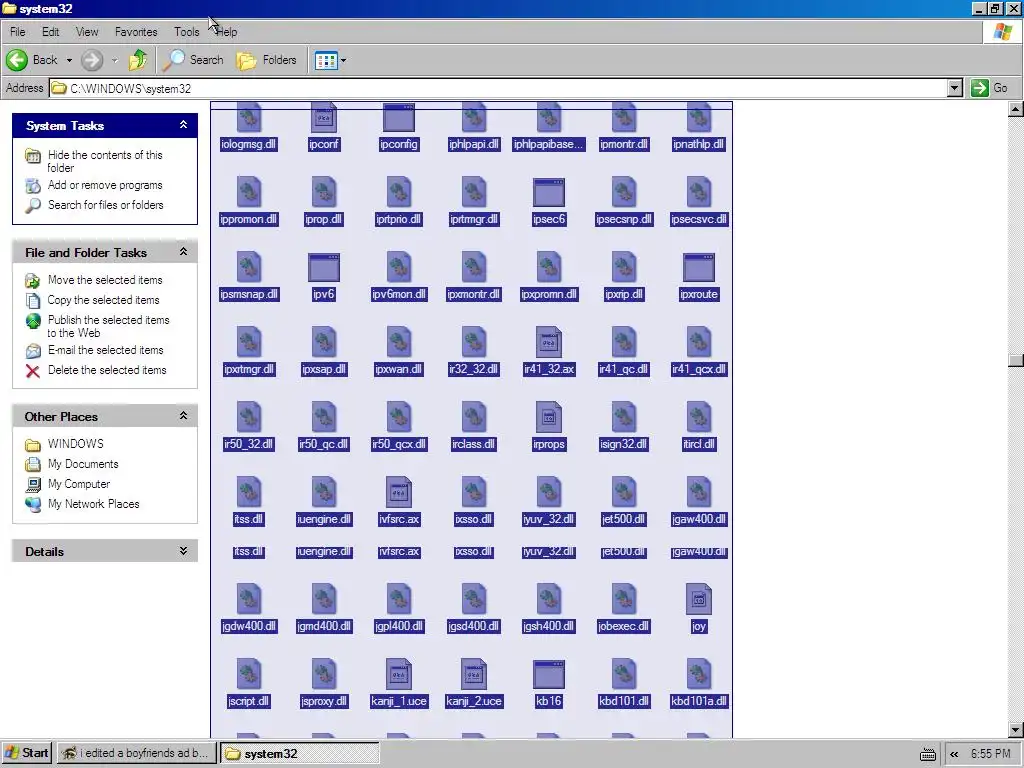
Task: Select the ir41_32.ax file icon
Action: [x=549, y=343]
